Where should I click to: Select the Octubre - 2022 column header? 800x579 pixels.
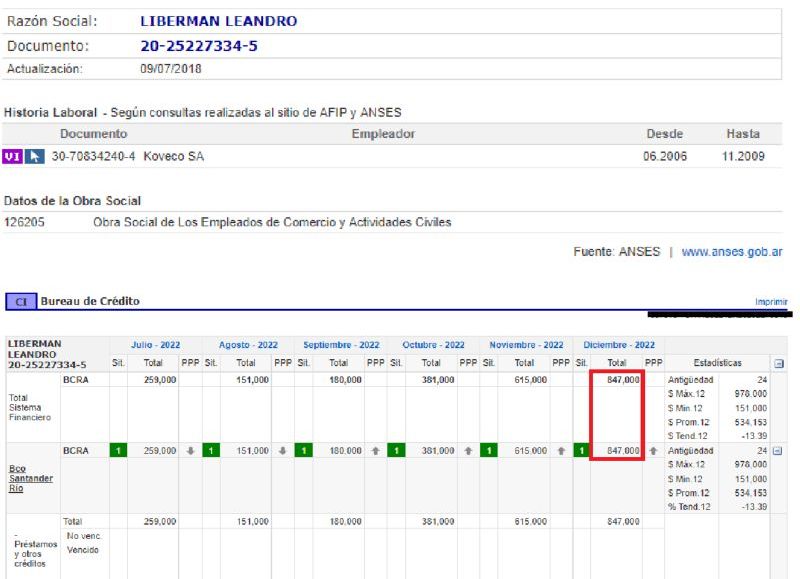(433, 344)
